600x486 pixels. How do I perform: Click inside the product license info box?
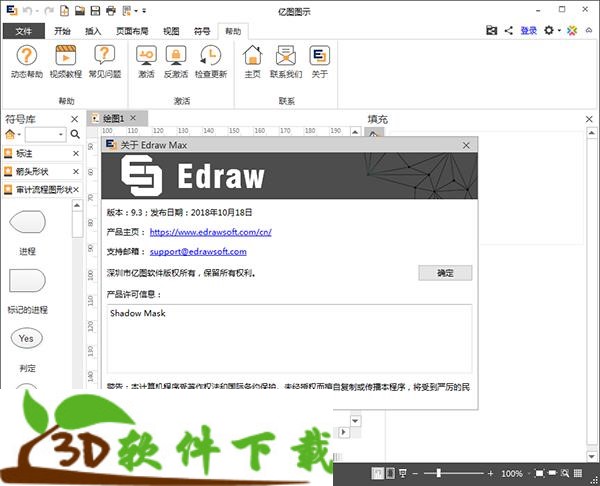289,339
